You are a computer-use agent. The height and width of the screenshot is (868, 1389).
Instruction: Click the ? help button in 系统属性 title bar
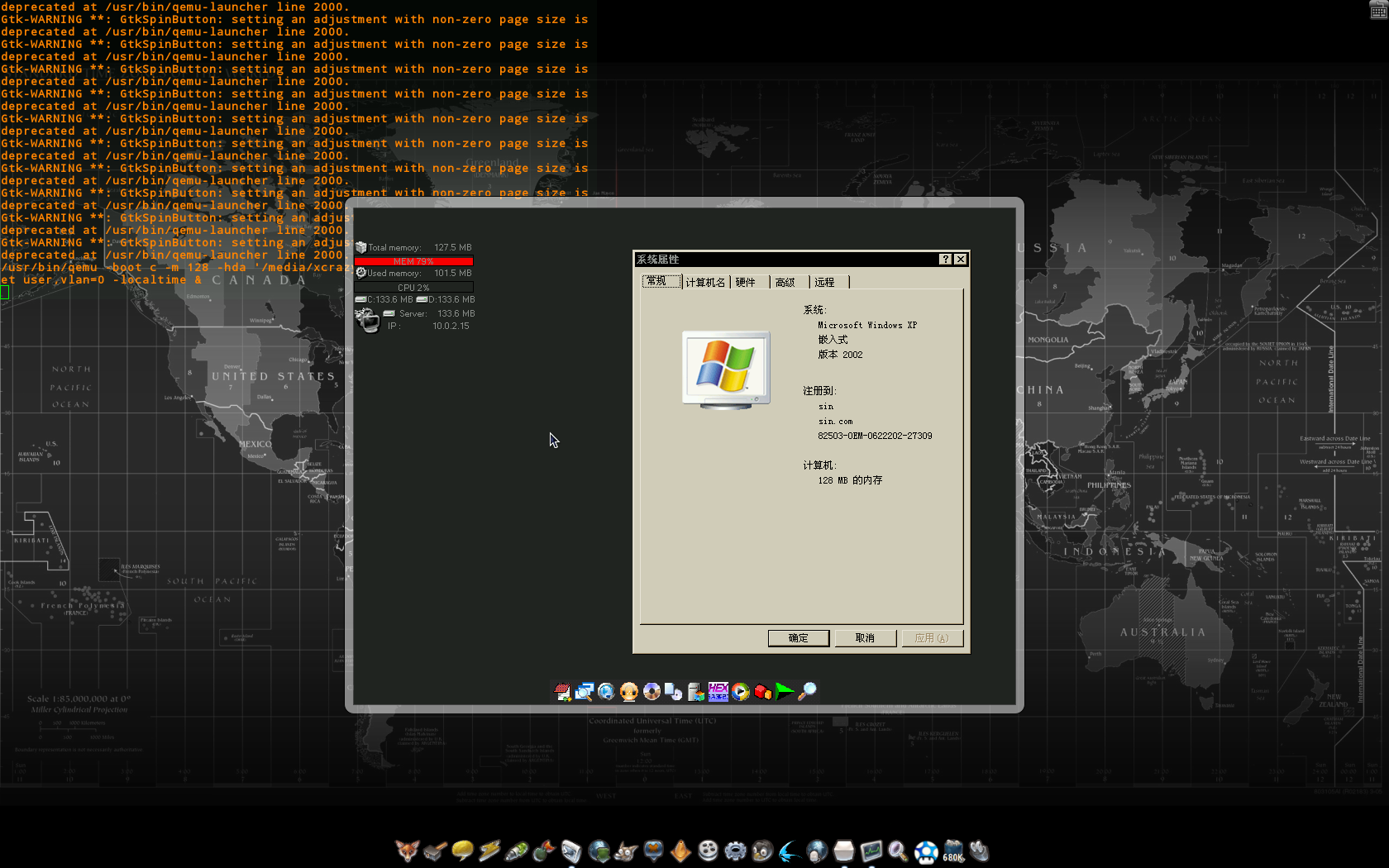tap(946, 259)
